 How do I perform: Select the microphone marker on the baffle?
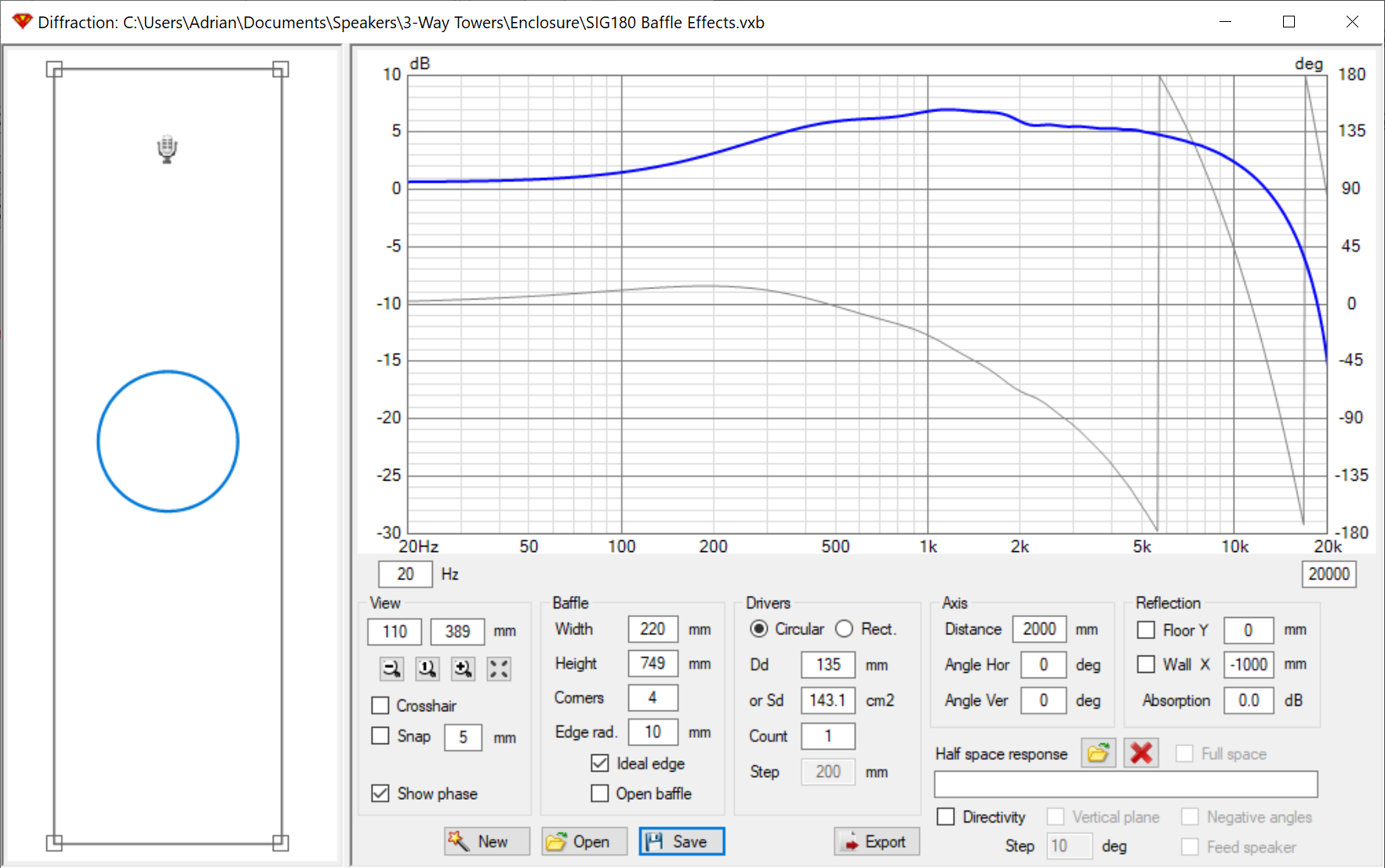pyautogui.click(x=167, y=149)
